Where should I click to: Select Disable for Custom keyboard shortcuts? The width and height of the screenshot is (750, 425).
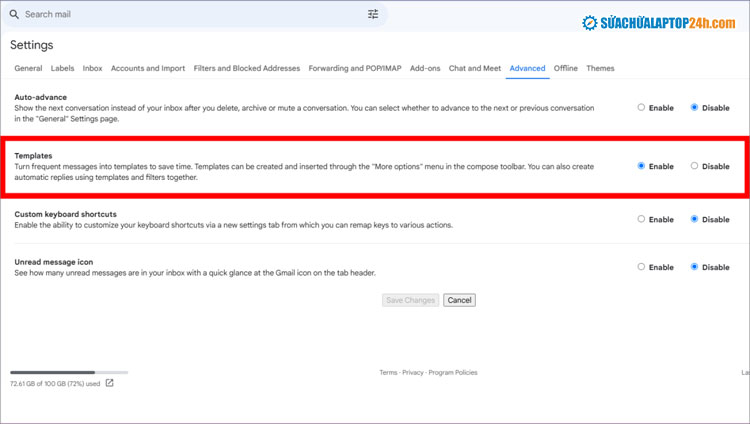point(694,219)
